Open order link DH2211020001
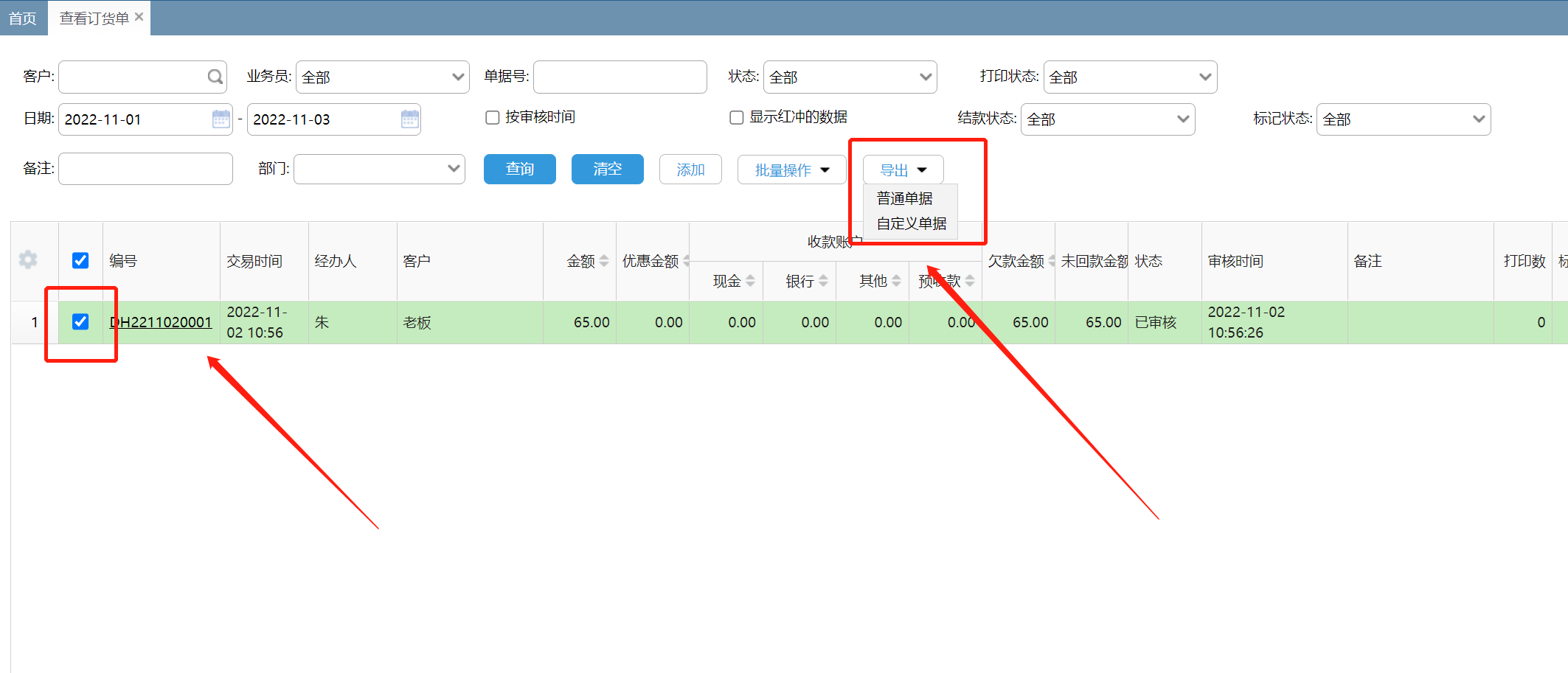 (x=161, y=322)
